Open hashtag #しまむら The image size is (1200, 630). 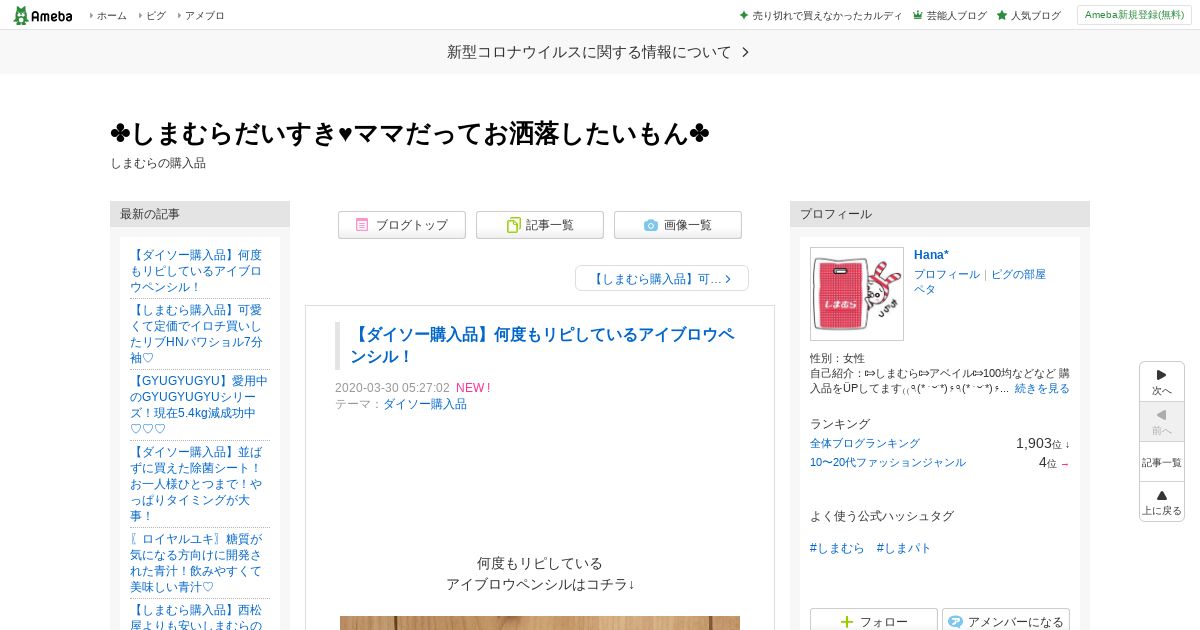(x=837, y=548)
